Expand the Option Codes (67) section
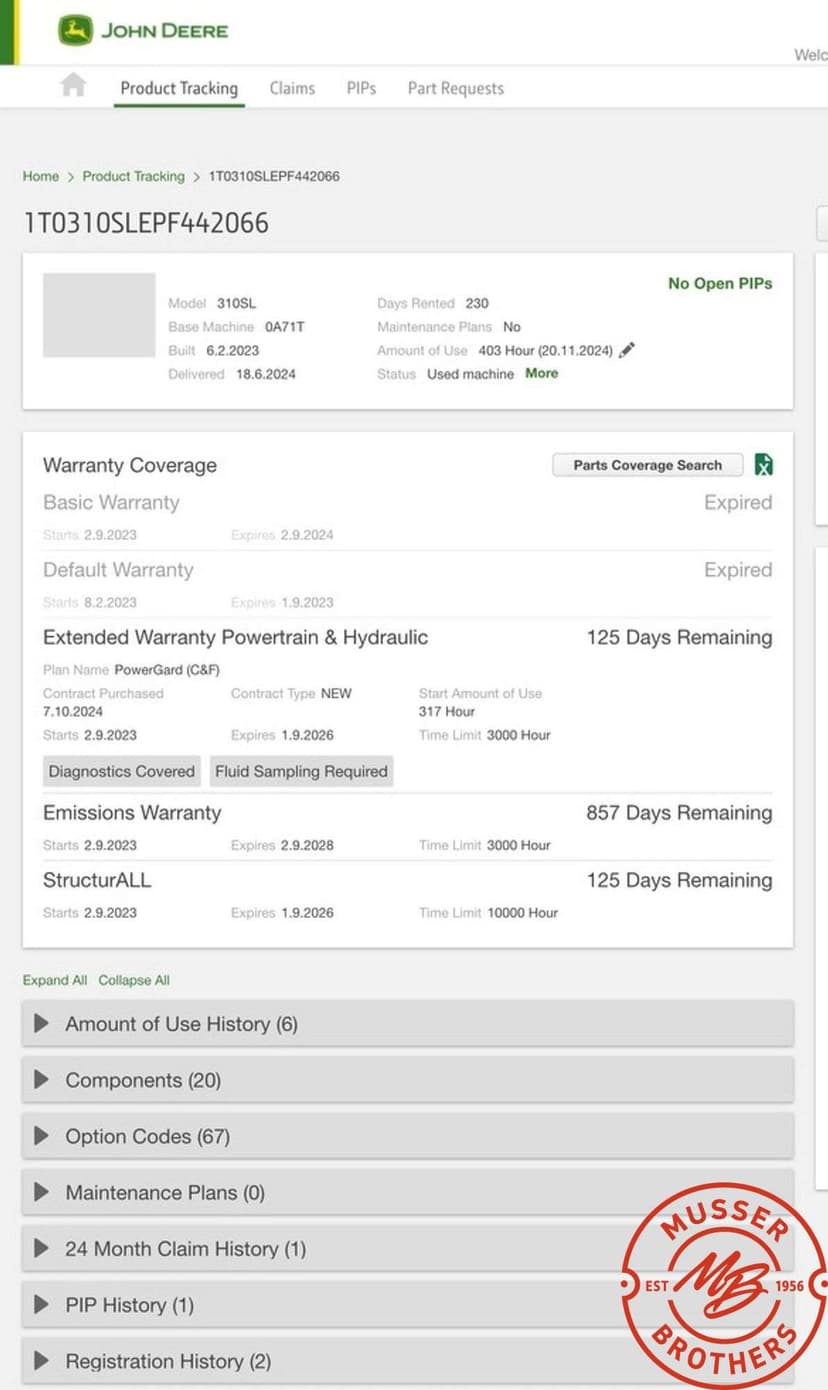 408,1136
